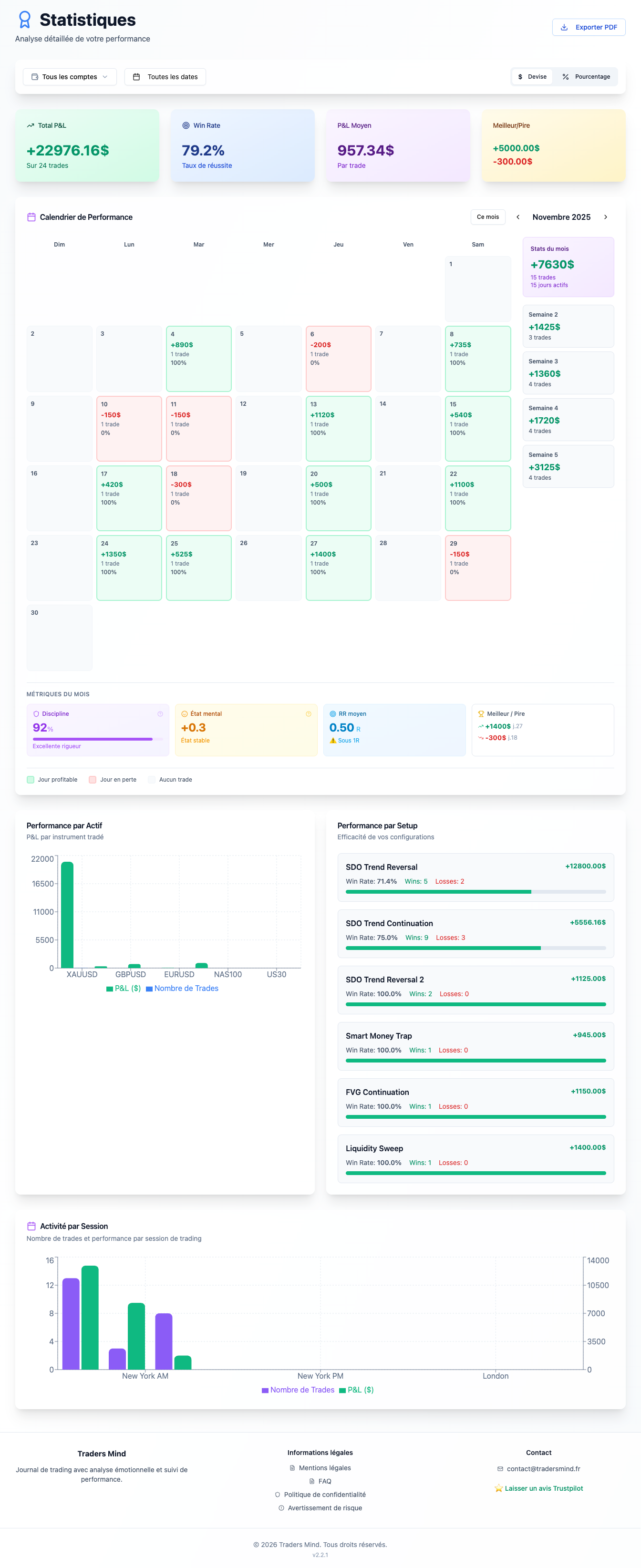Go to next month with right chevron
The width and height of the screenshot is (641, 1568).
(605, 217)
